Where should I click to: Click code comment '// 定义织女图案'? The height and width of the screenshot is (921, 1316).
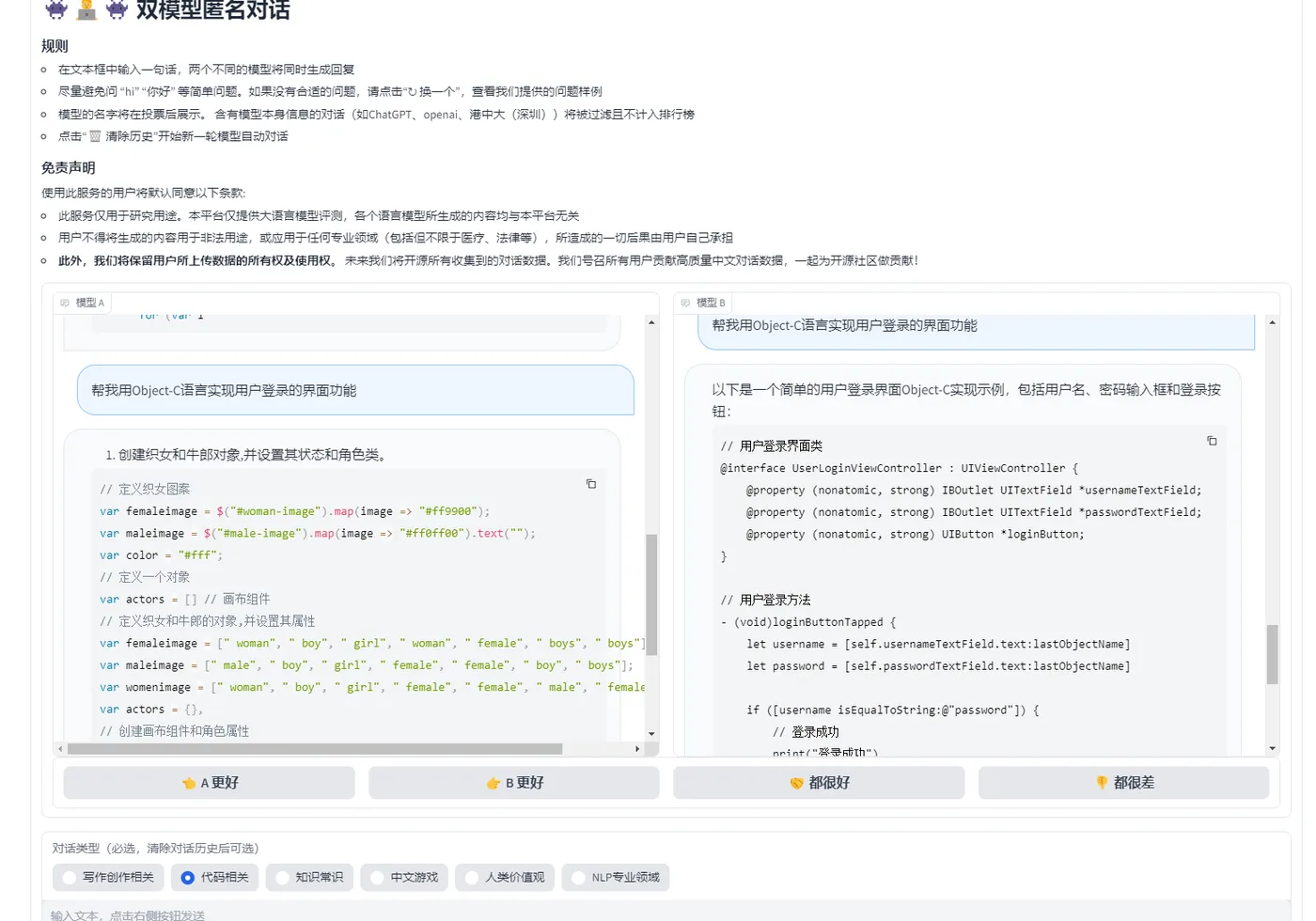(x=145, y=489)
